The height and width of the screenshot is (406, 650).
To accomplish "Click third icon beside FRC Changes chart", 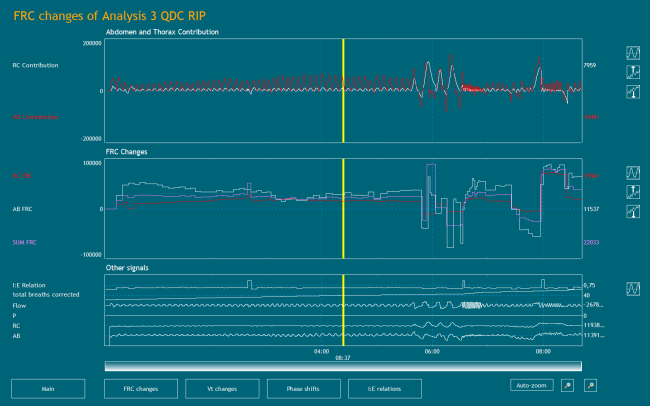I will tap(633, 211).
